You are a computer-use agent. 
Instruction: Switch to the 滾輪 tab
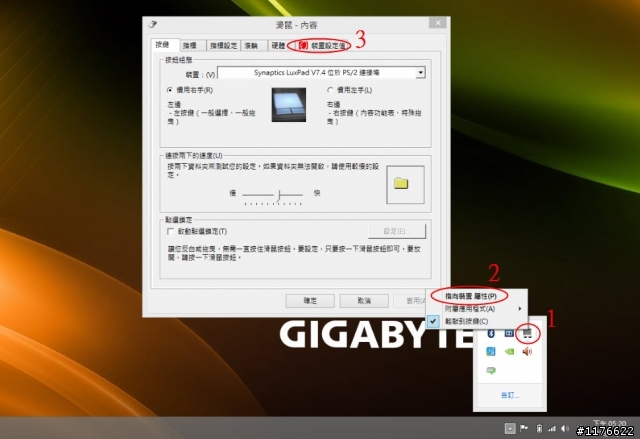pyautogui.click(x=252, y=46)
